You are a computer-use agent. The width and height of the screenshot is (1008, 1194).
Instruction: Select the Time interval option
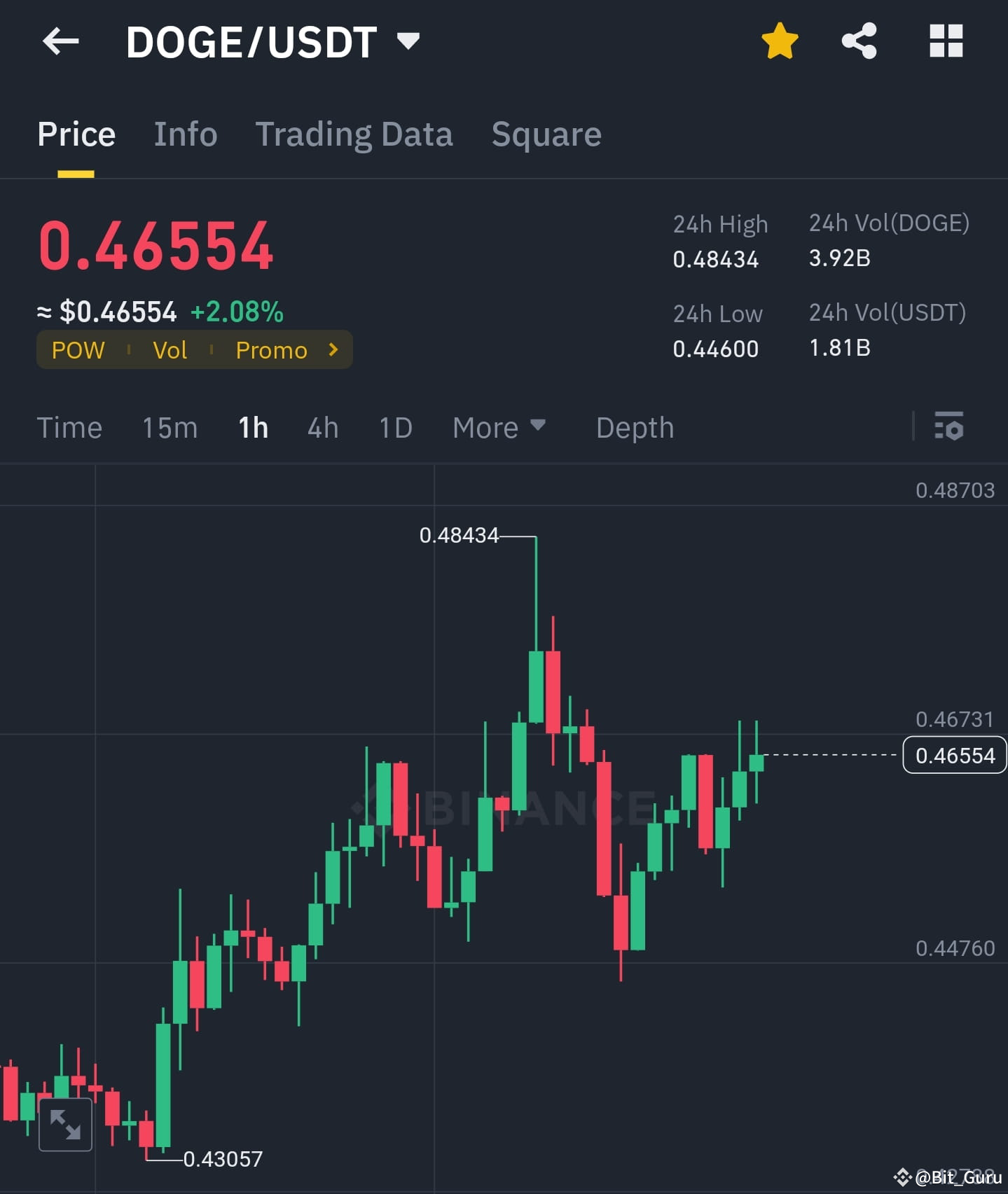click(69, 427)
